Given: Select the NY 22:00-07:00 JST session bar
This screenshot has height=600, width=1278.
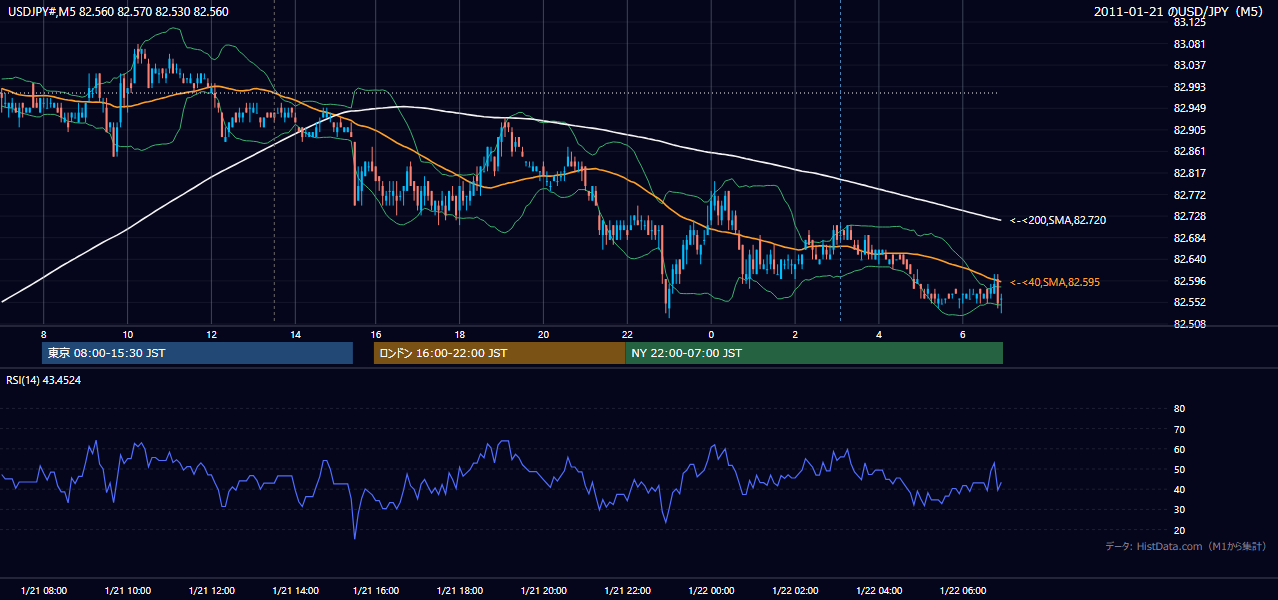Looking at the screenshot, I should pyautogui.click(x=814, y=353).
